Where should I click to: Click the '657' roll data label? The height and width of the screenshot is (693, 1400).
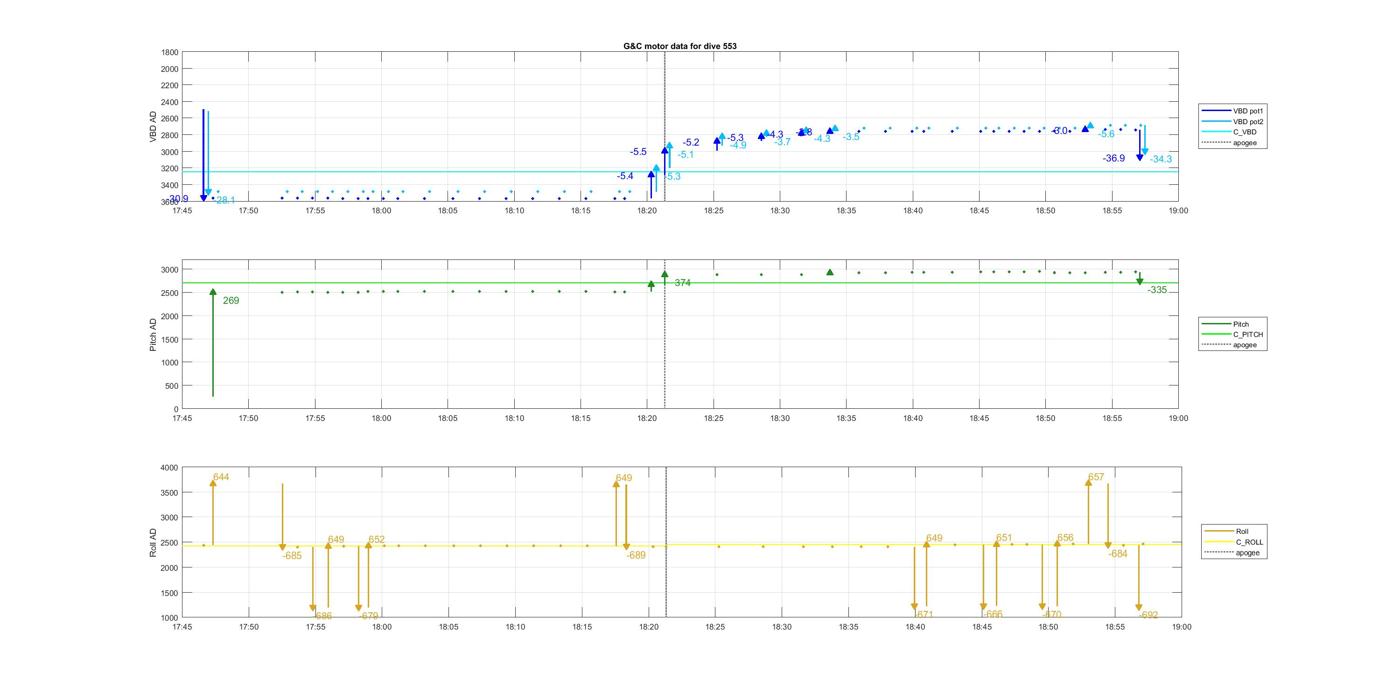pyautogui.click(x=1096, y=477)
